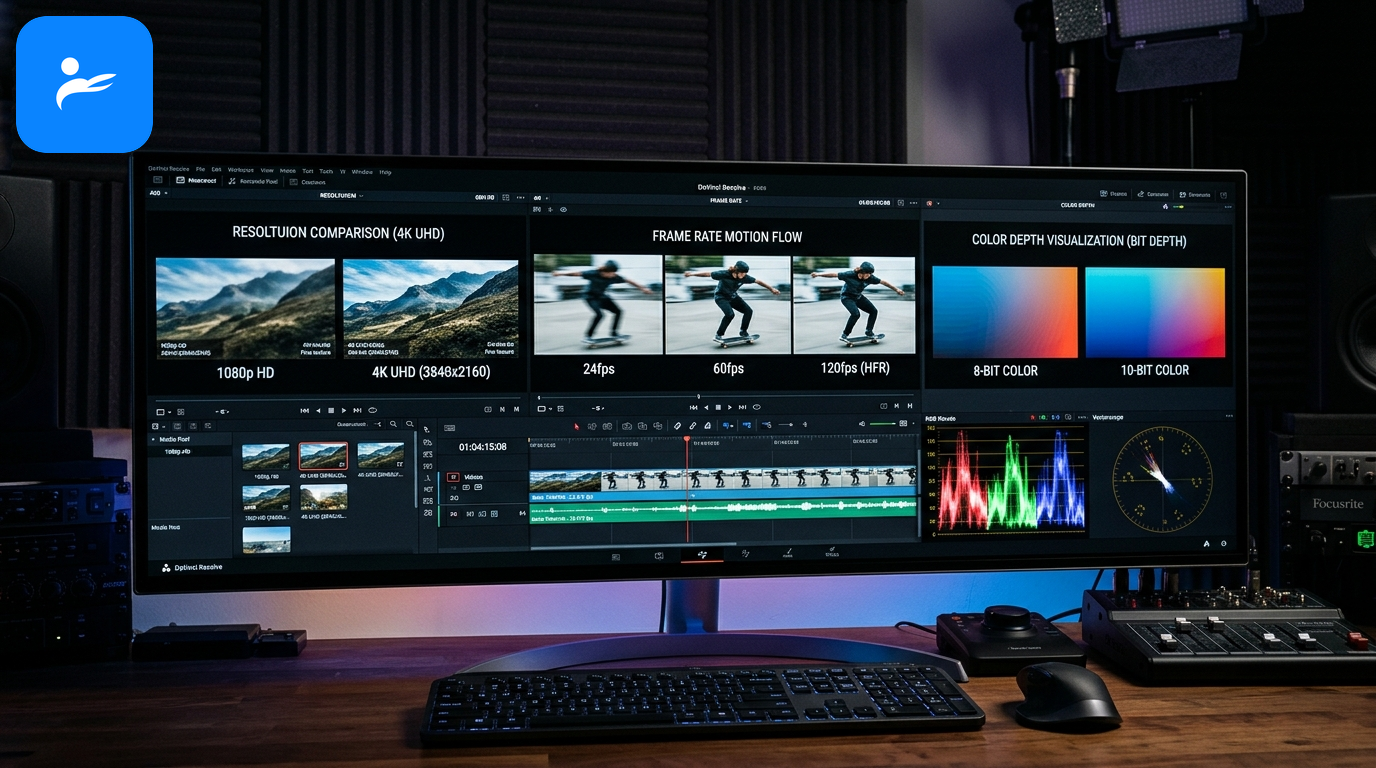Open the View menu

[x=265, y=171]
